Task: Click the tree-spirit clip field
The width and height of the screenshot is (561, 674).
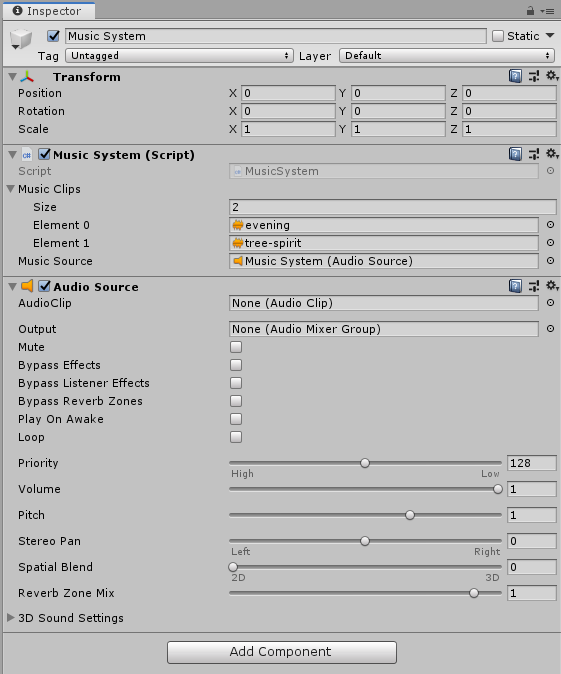Action: pos(383,243)
